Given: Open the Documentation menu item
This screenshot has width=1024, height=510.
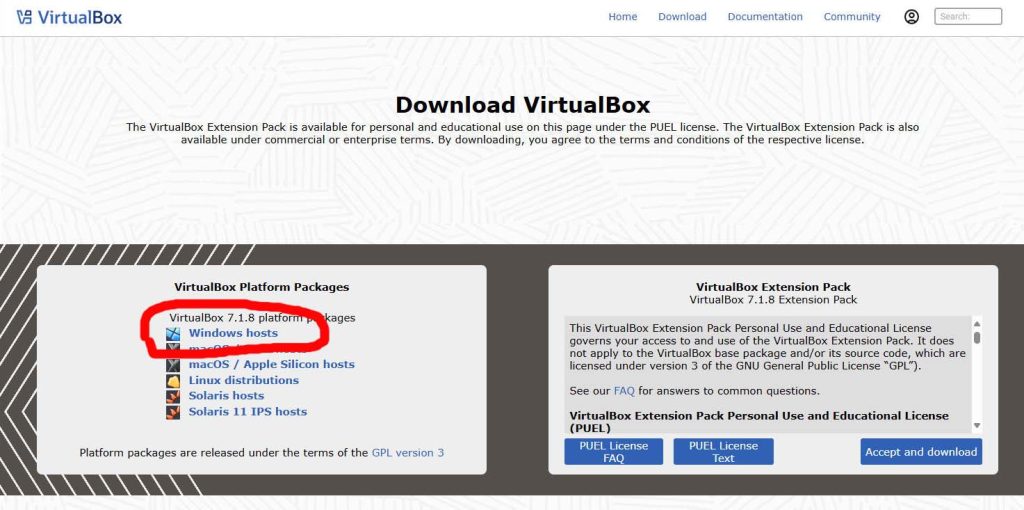Looking at the screenshot, I should (x=765, y=17).
